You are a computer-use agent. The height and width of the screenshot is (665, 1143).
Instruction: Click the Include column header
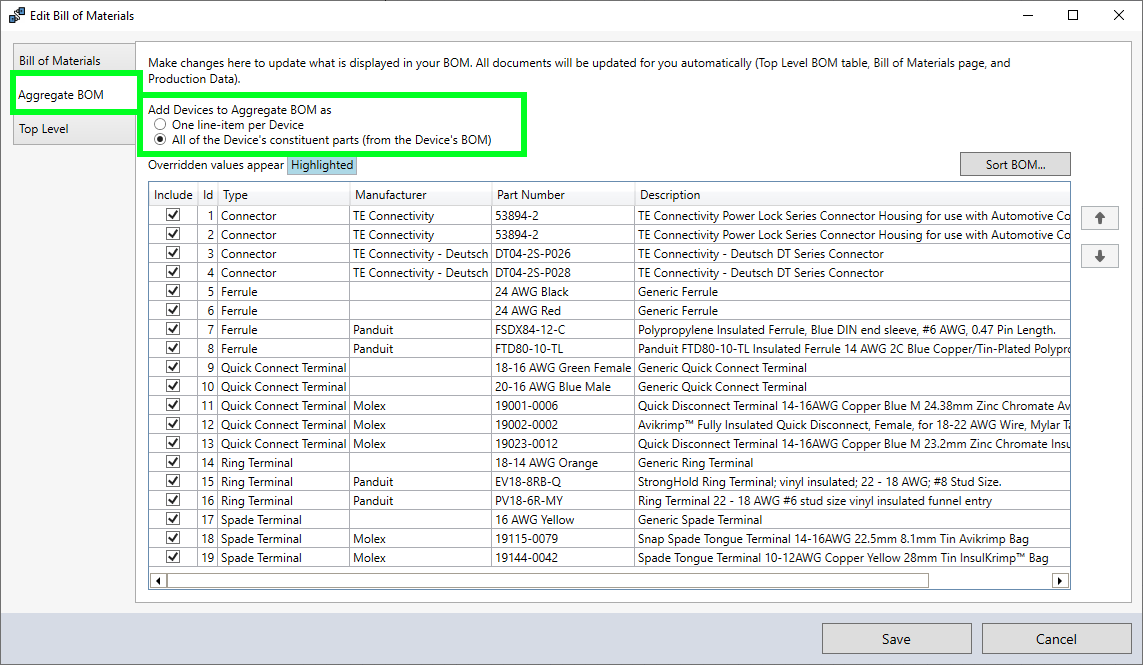tap(173, 195)
